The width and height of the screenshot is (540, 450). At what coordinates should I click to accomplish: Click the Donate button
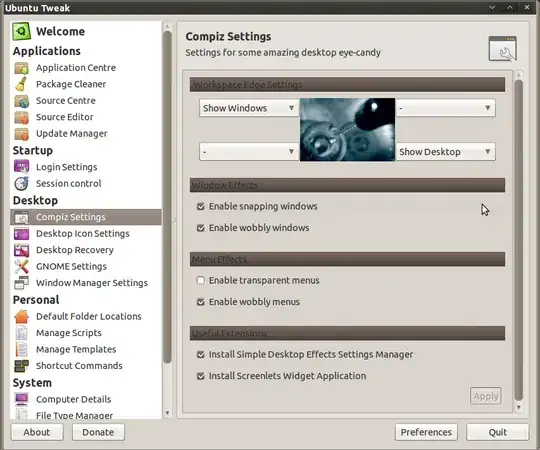[98, 432]
